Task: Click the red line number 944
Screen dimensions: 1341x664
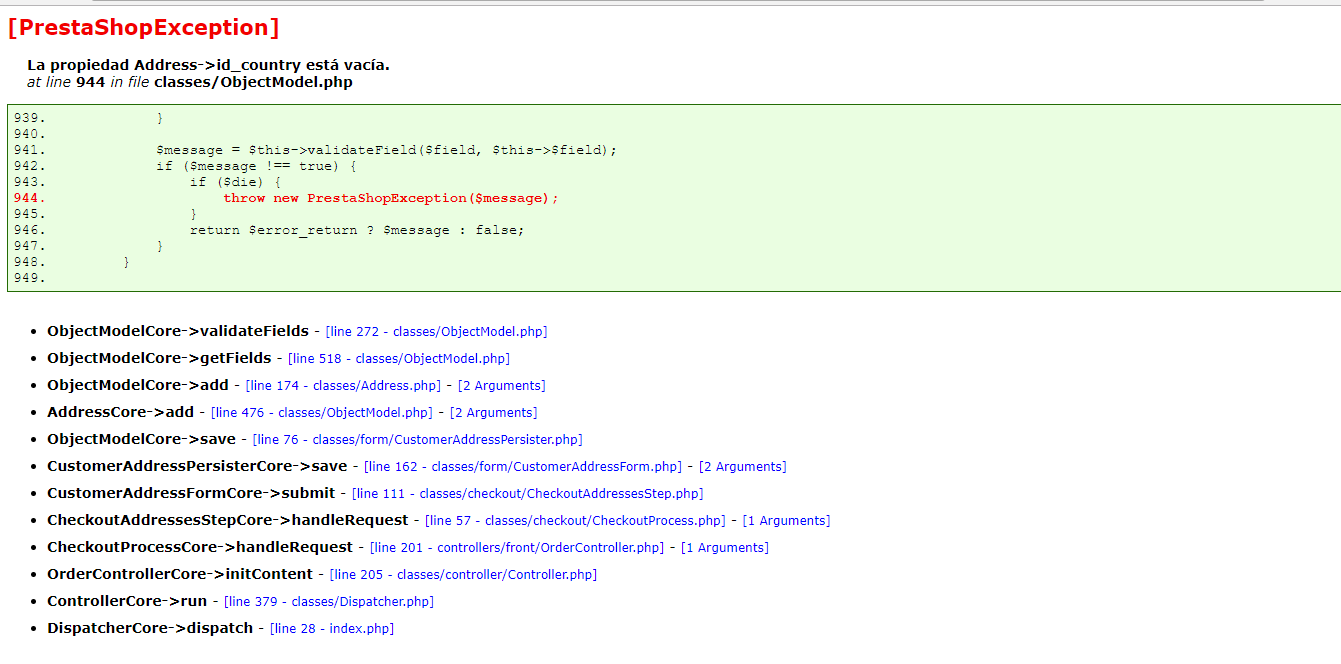Action: pyautogui.click(x=30, y=198)
